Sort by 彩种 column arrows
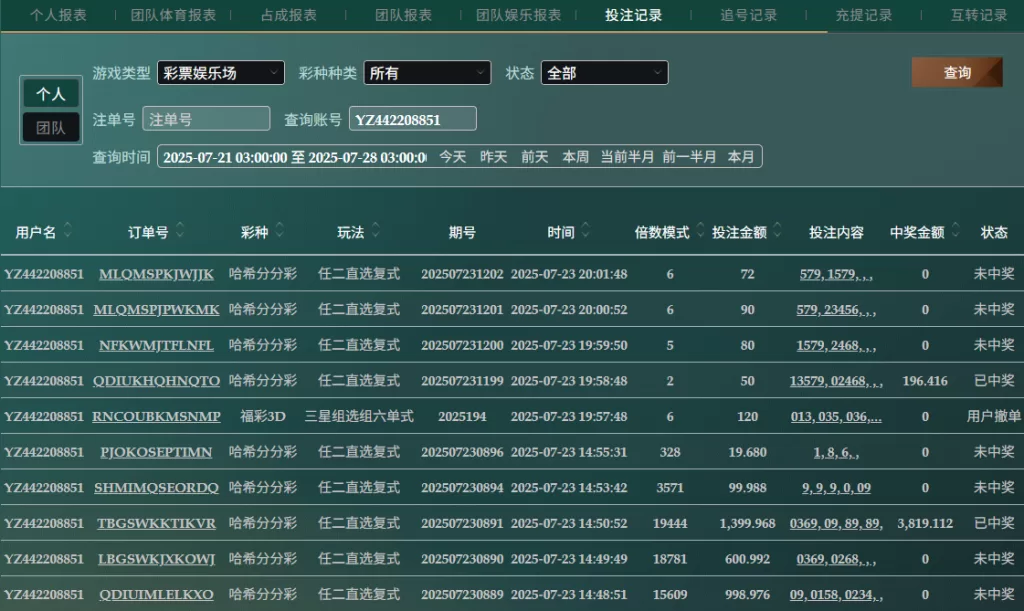 280,230
